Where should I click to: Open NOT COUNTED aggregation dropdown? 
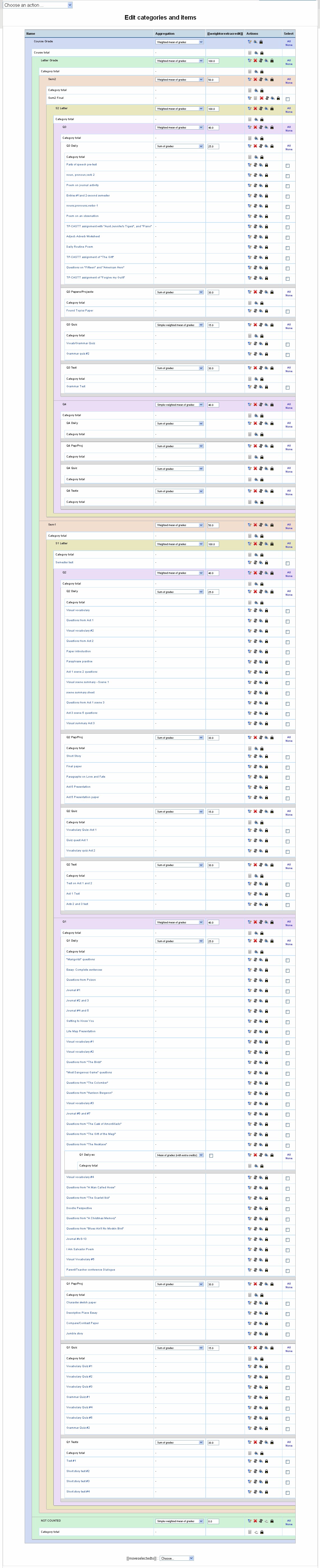(x=179, y=1521)
